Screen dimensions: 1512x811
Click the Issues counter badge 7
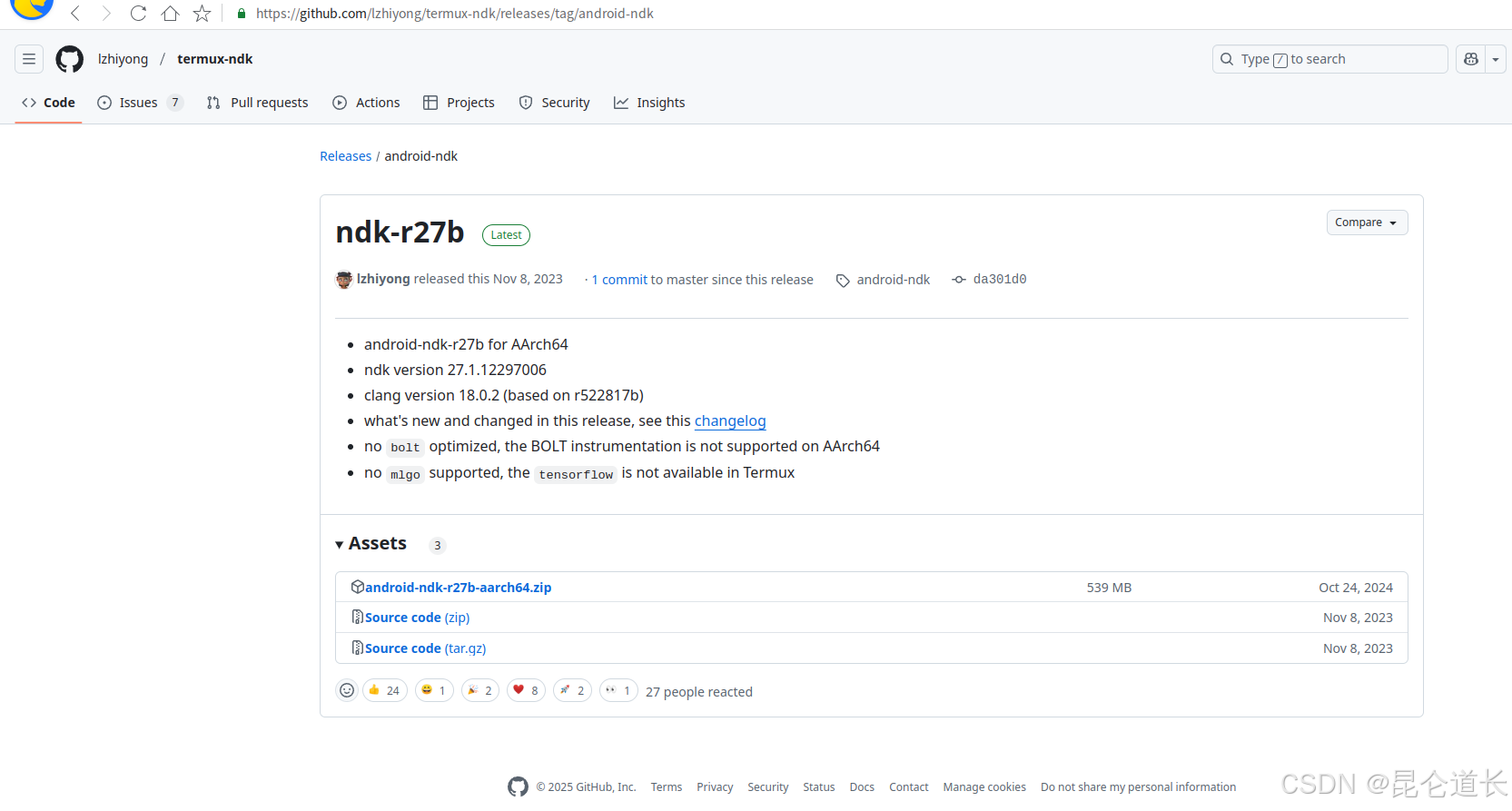[x=175, y=103]
